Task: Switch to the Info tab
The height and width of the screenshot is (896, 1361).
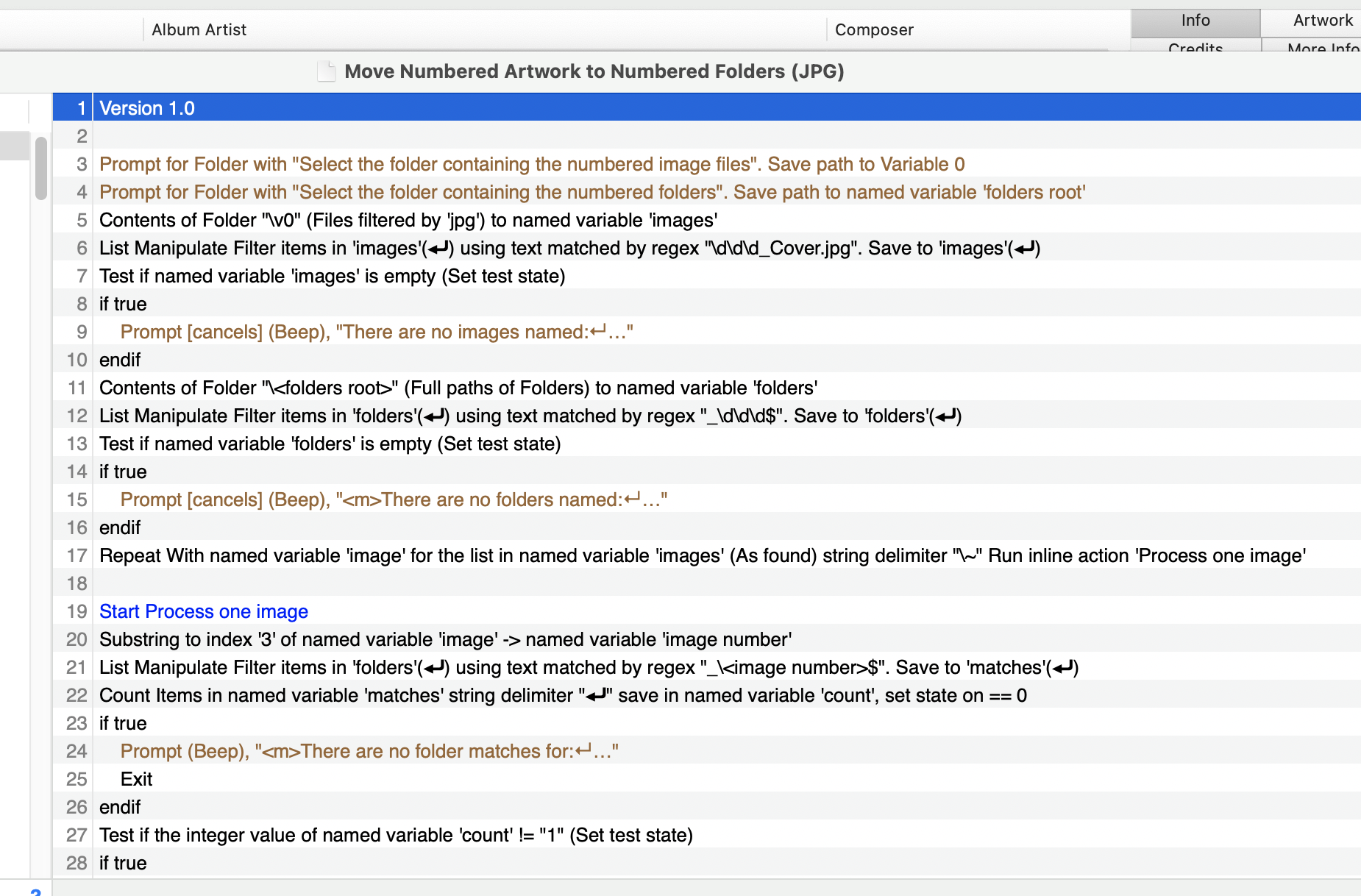Action: pos(1195,21)
